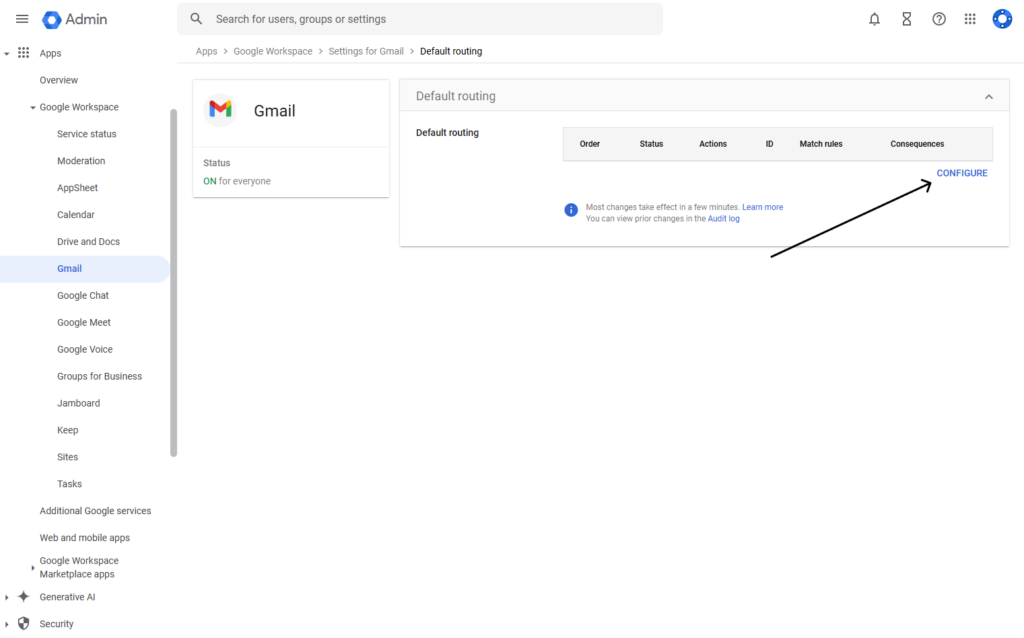Image resolution: width=1024 pixels, height=638 pixels.
Task: Click the Status column header
Action: pos(651,144)
